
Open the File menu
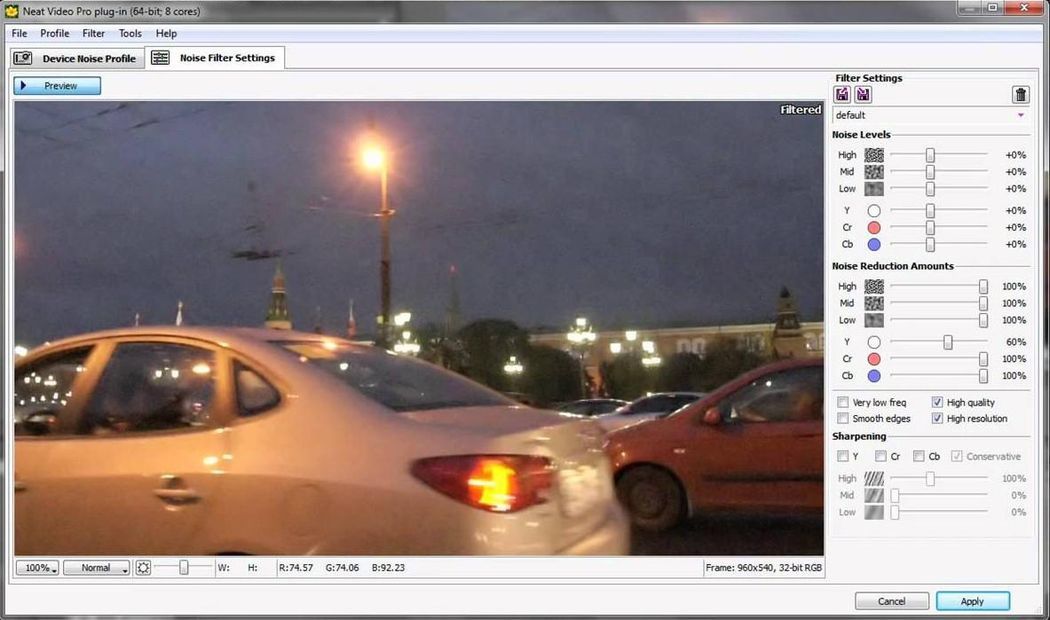(19, 33)
